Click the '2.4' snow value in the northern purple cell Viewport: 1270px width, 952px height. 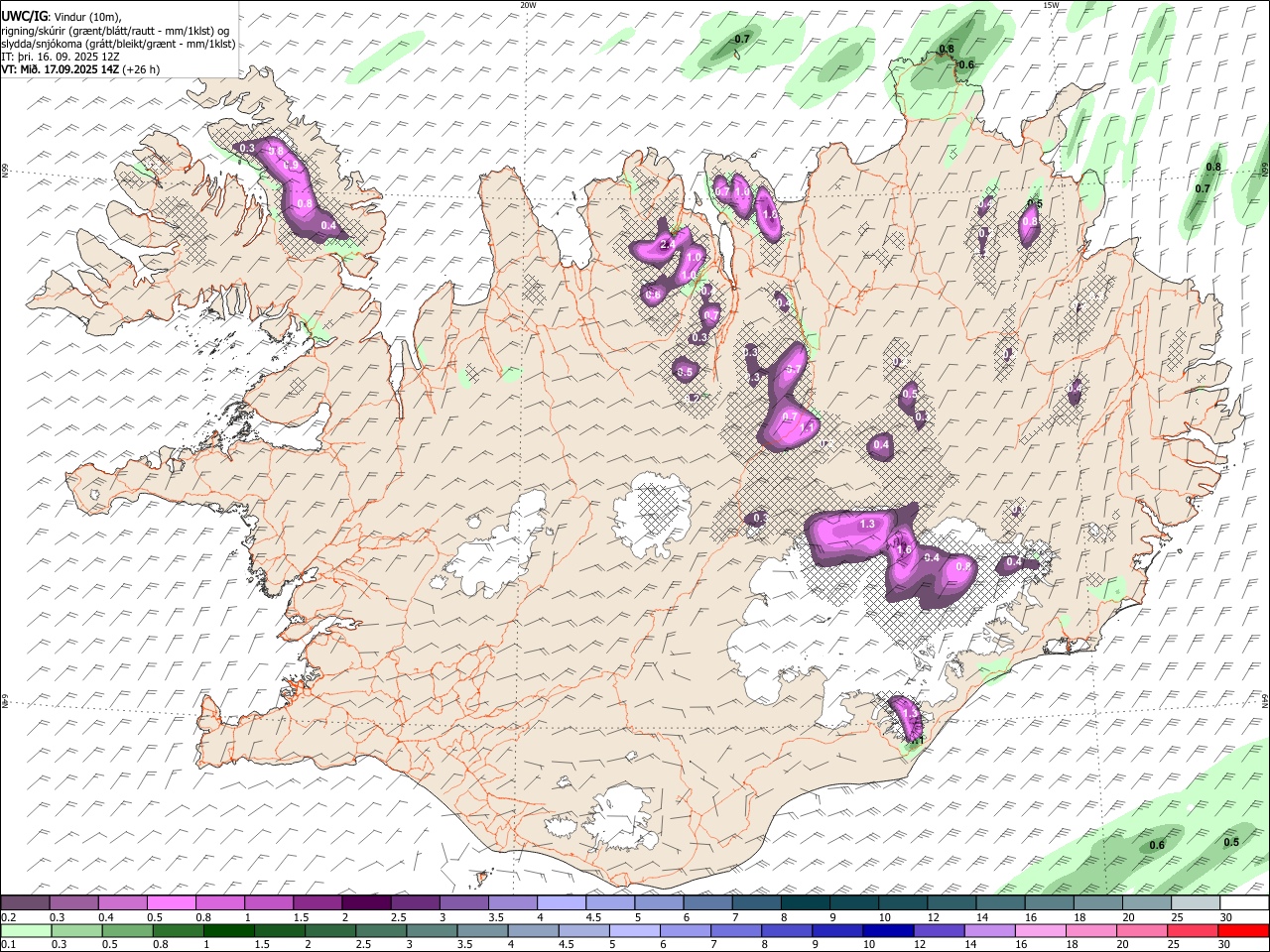click(667, 245)
